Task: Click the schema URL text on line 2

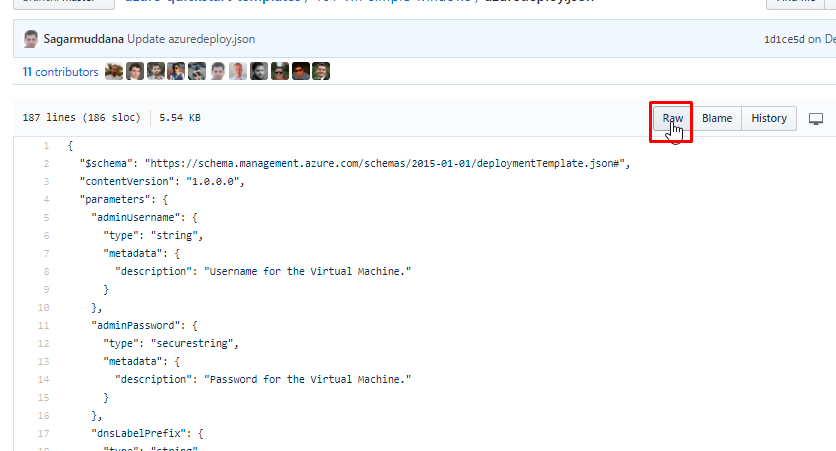Action: tap(384, 164)
